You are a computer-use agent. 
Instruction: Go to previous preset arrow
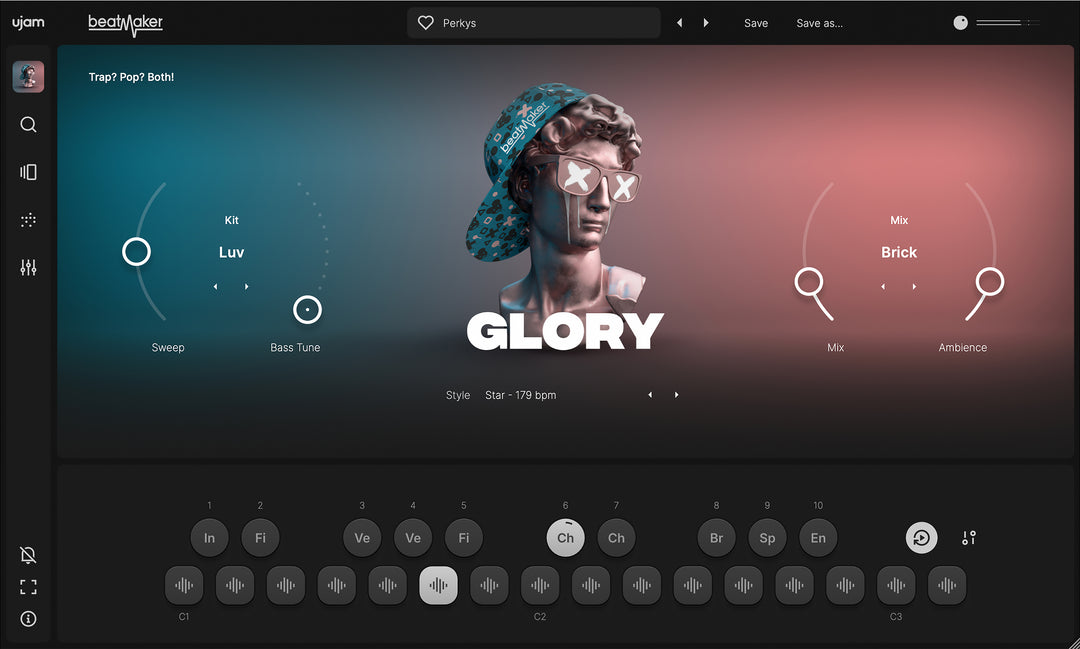click(x=679, y=23)
